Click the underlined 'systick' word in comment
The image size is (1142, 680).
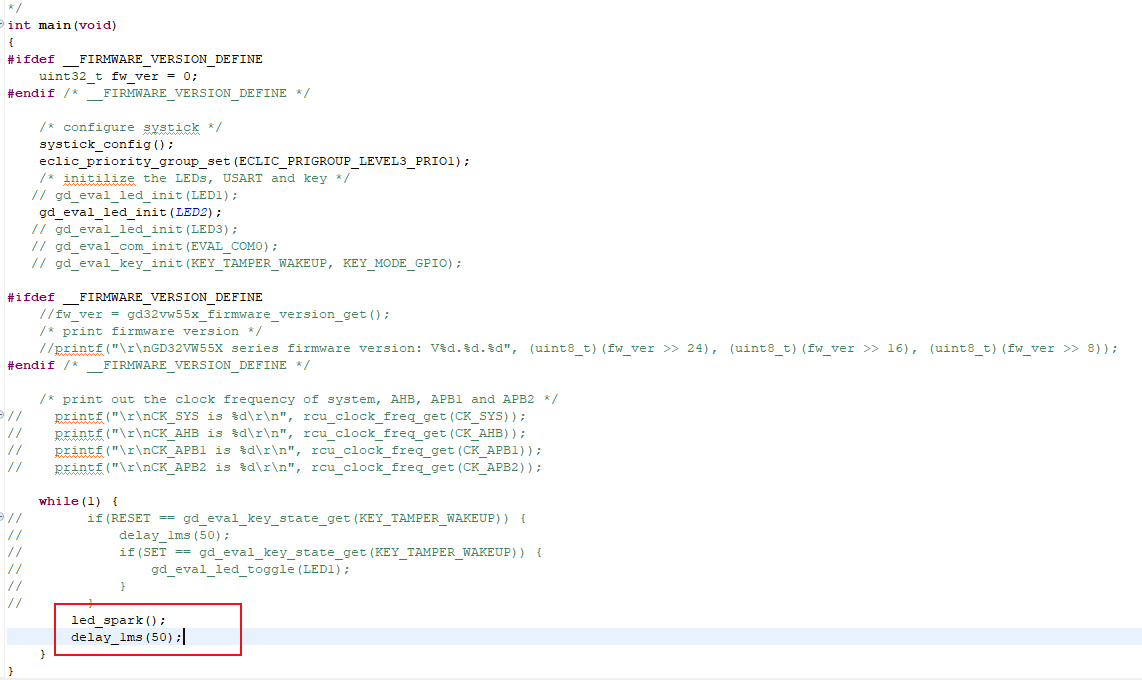point(170,127)
